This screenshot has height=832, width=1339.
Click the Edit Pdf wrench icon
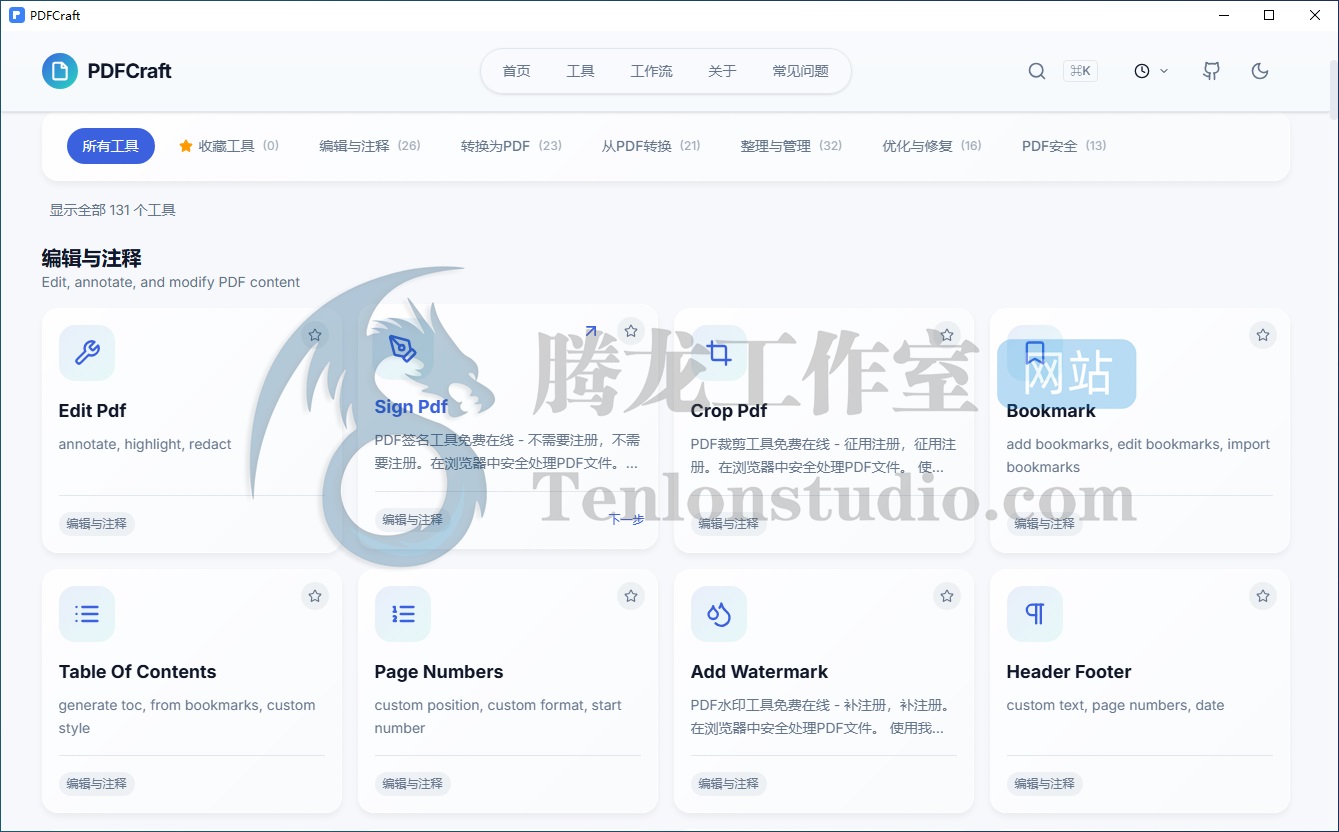87,353
